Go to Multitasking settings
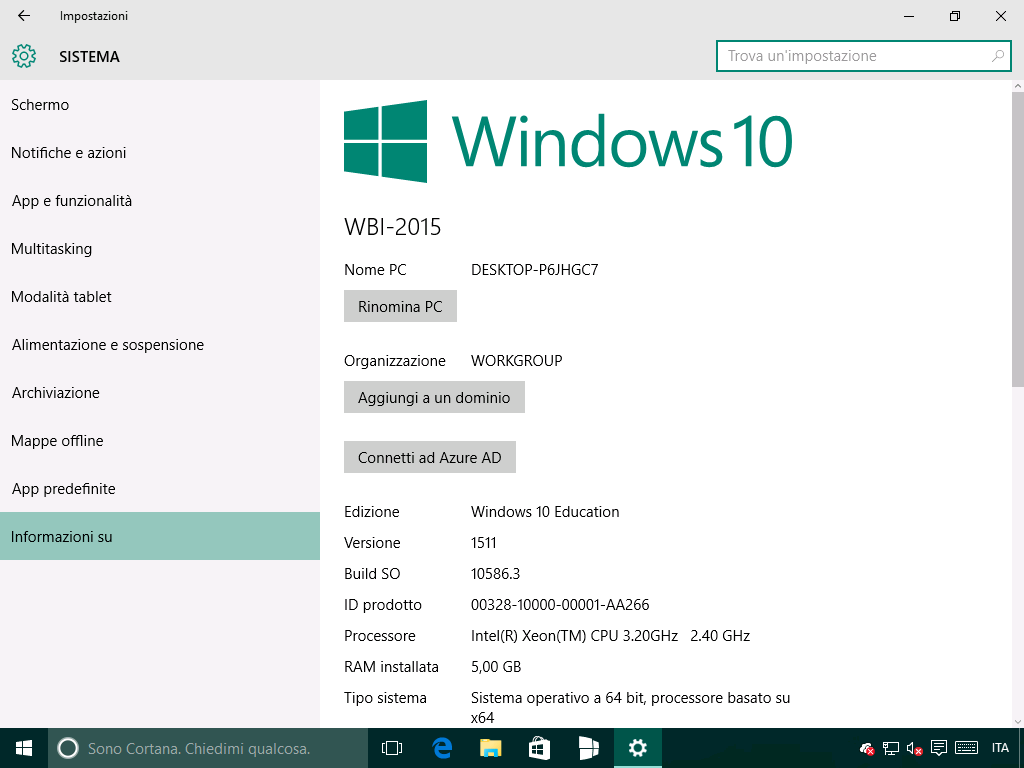1024x768 pixels. (160, 249)
